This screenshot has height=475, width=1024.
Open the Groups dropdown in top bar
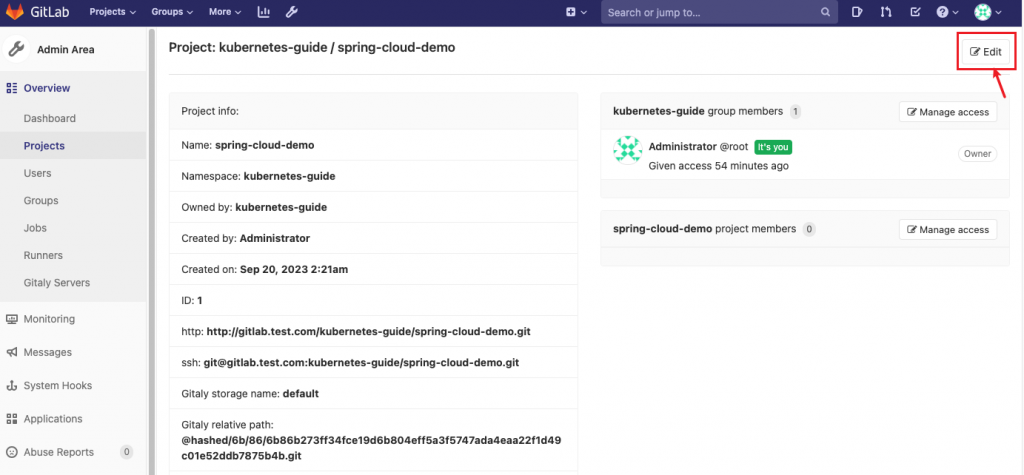pyautogui.click(x=172, y=12)
